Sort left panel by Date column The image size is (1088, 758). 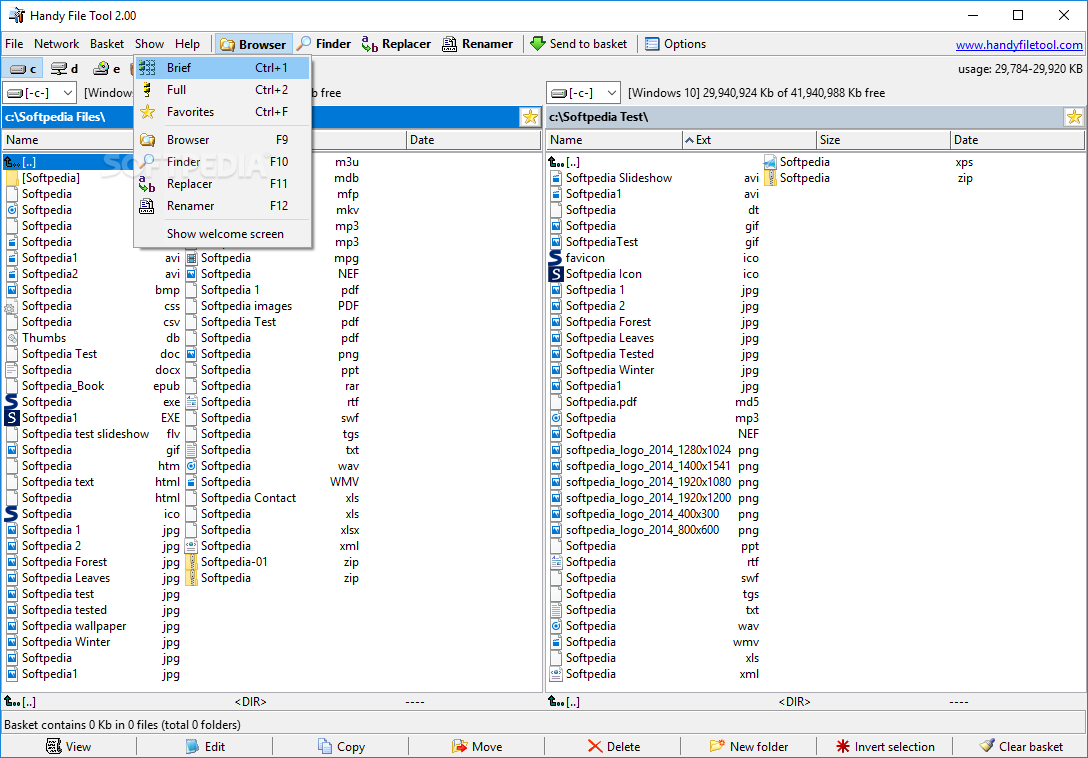coord(473,140)
